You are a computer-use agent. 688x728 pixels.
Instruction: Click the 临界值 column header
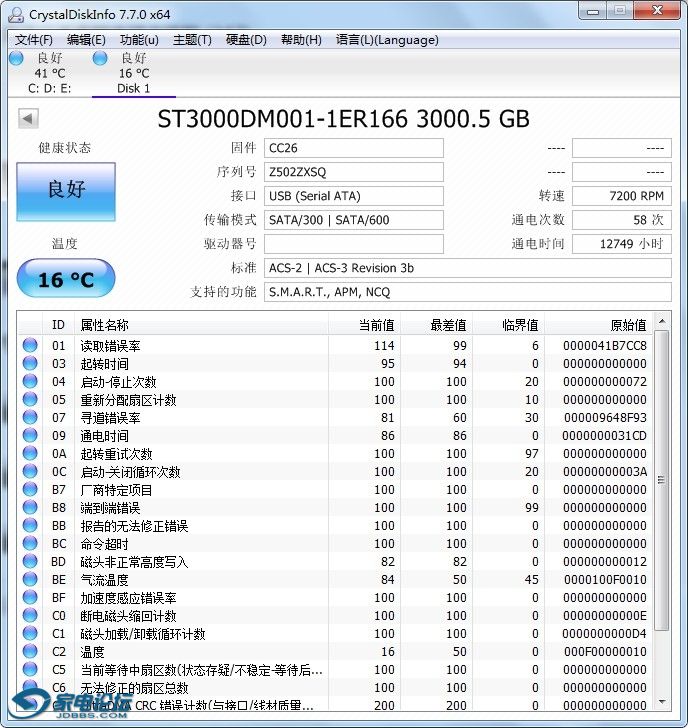click(x=509, y=325)
